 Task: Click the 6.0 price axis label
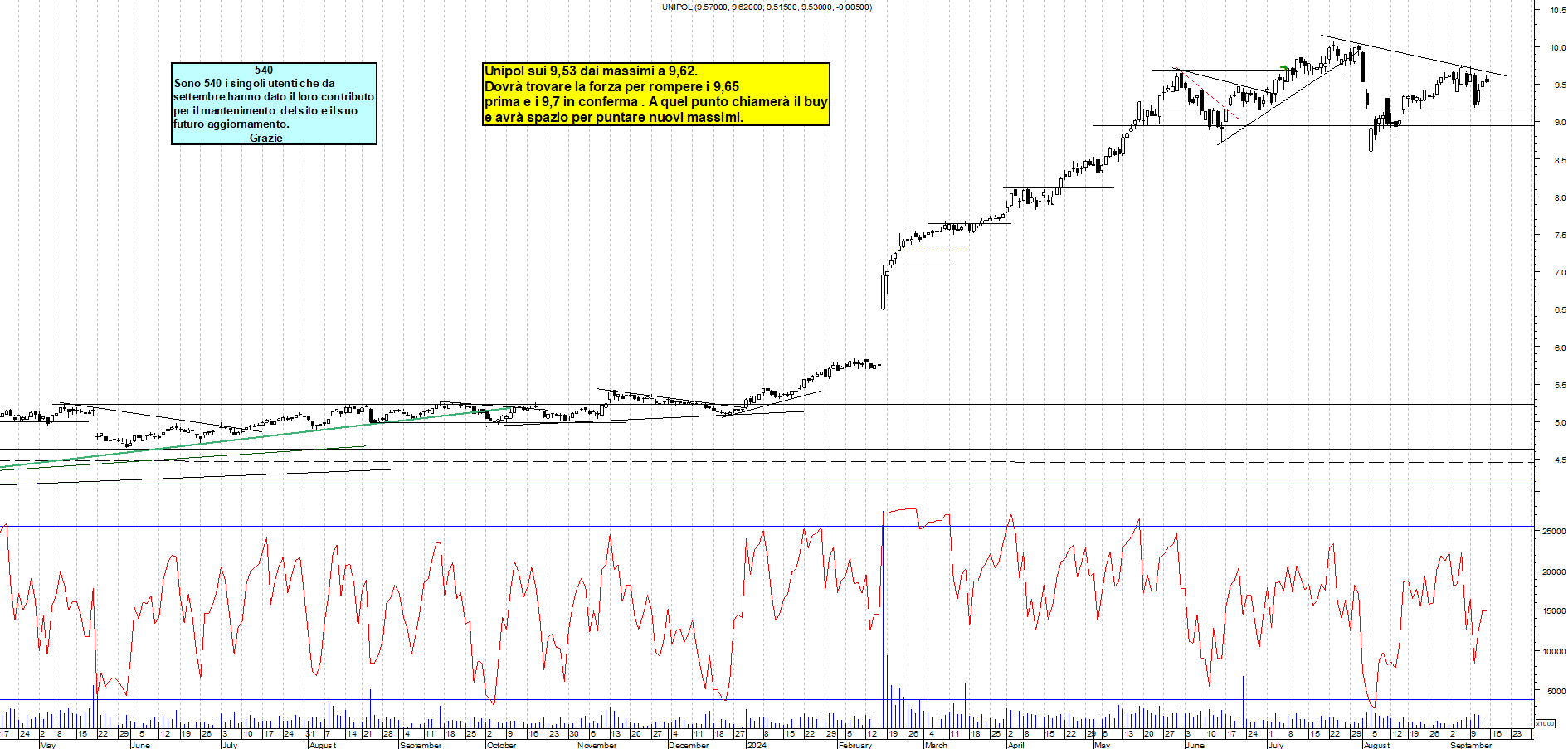pyautogui.click(x=1560, y=348)
